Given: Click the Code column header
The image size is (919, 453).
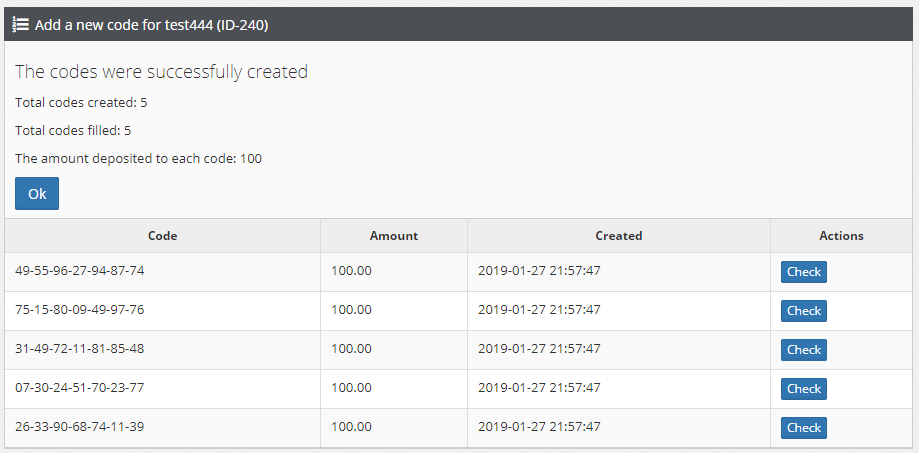Looking at the screenshot, I should click(x=162, y=236).
